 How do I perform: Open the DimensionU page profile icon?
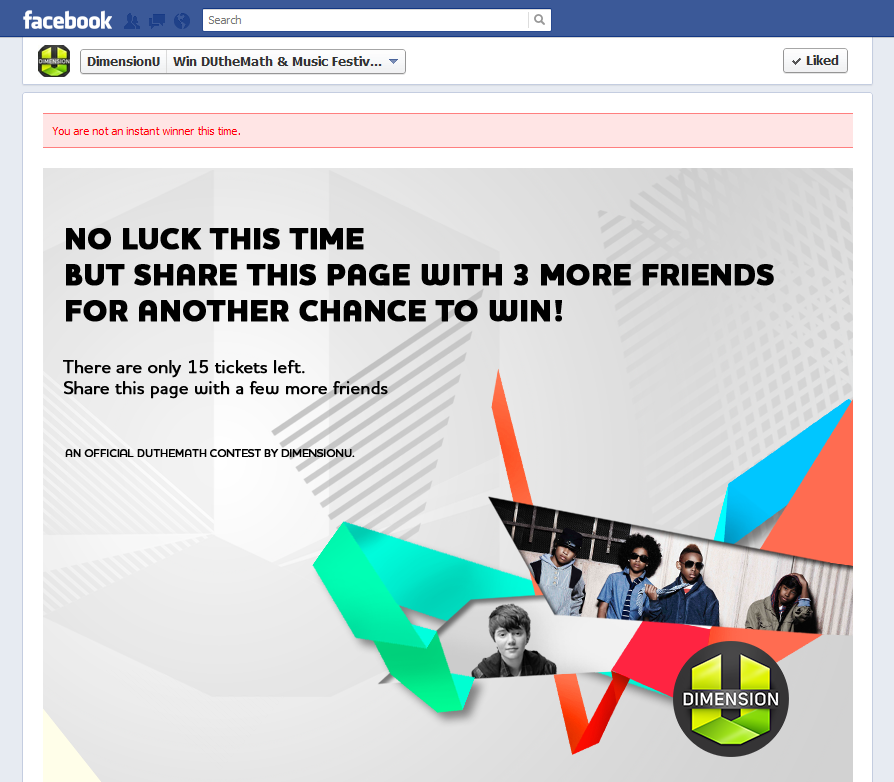[54, 61]
